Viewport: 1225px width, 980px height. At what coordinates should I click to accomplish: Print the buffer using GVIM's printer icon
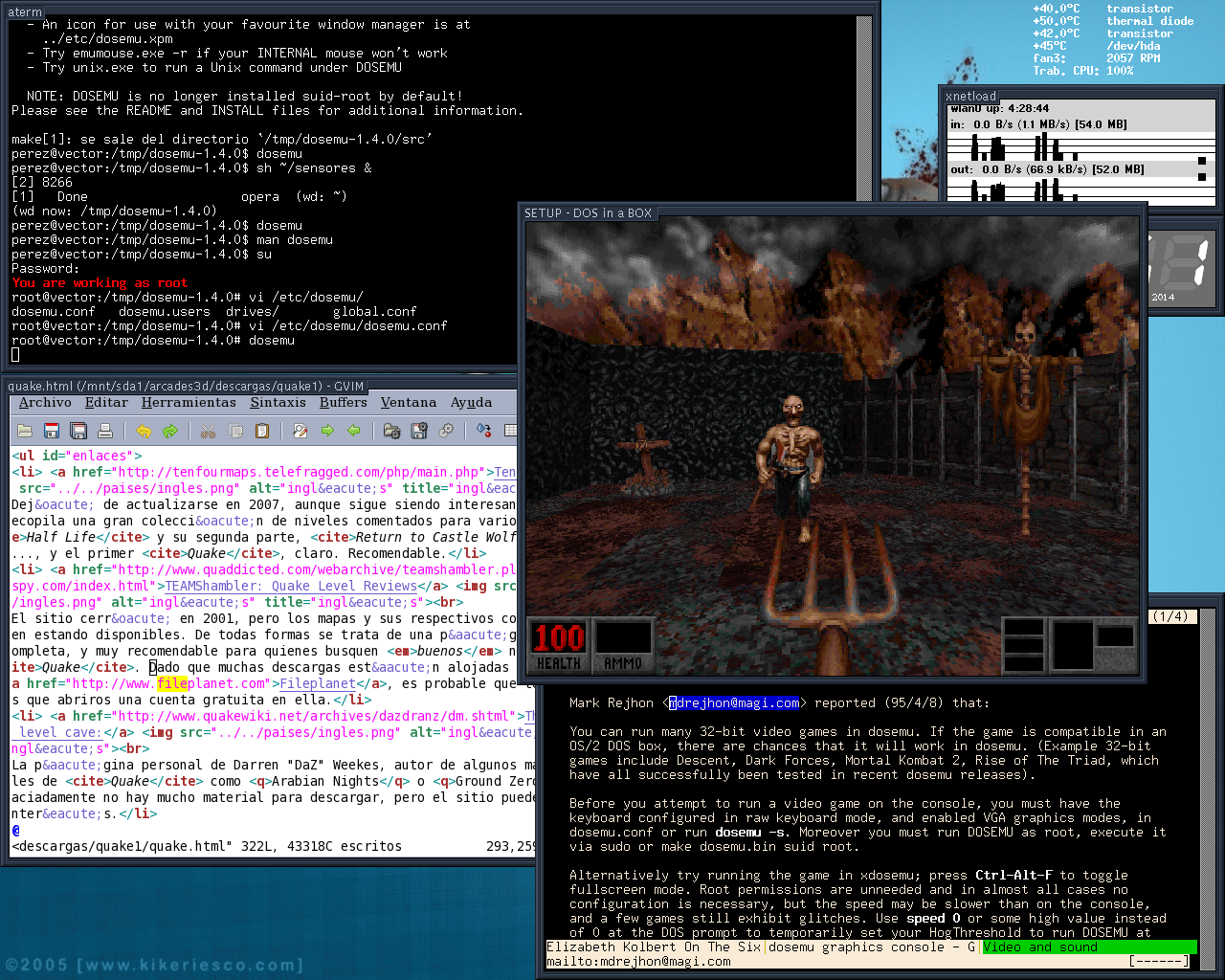105,431
